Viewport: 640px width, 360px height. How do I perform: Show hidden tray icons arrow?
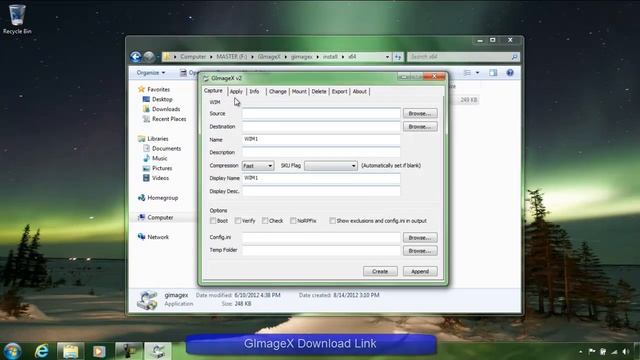580,351
